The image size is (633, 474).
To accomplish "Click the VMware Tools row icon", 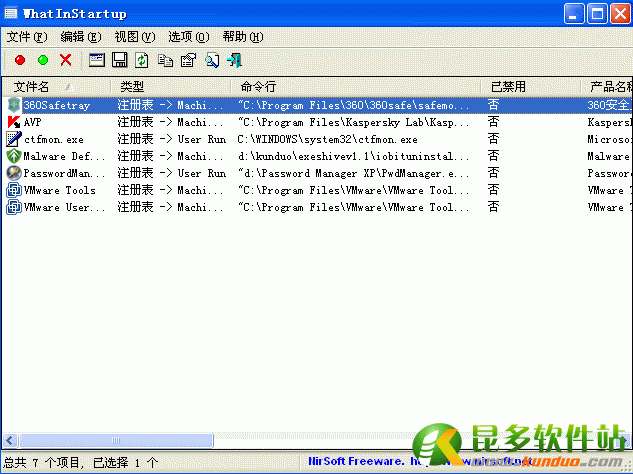I will pos(14,190).
